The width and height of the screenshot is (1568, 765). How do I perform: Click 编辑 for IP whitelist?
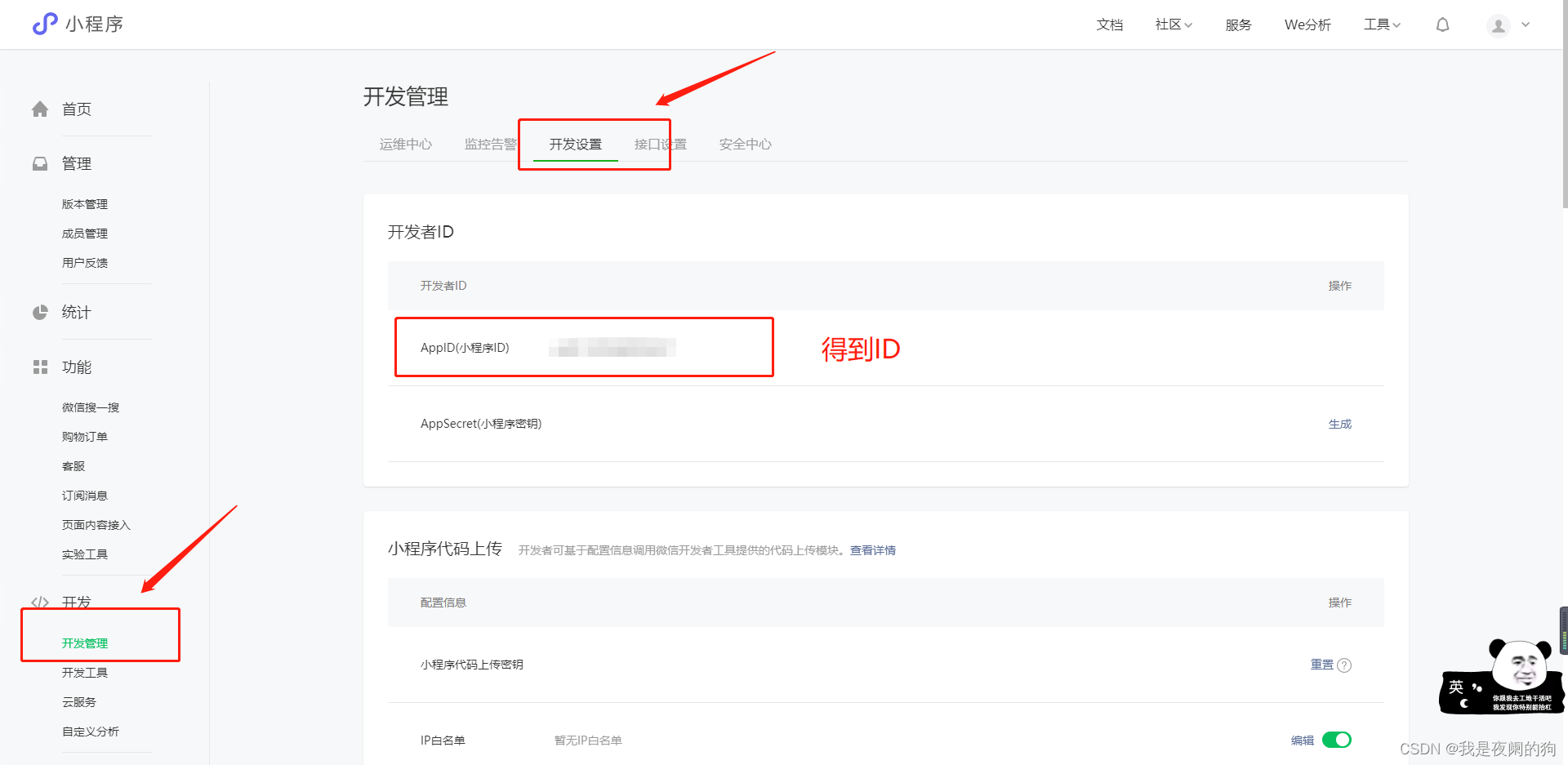click(x=1302, y=741)
